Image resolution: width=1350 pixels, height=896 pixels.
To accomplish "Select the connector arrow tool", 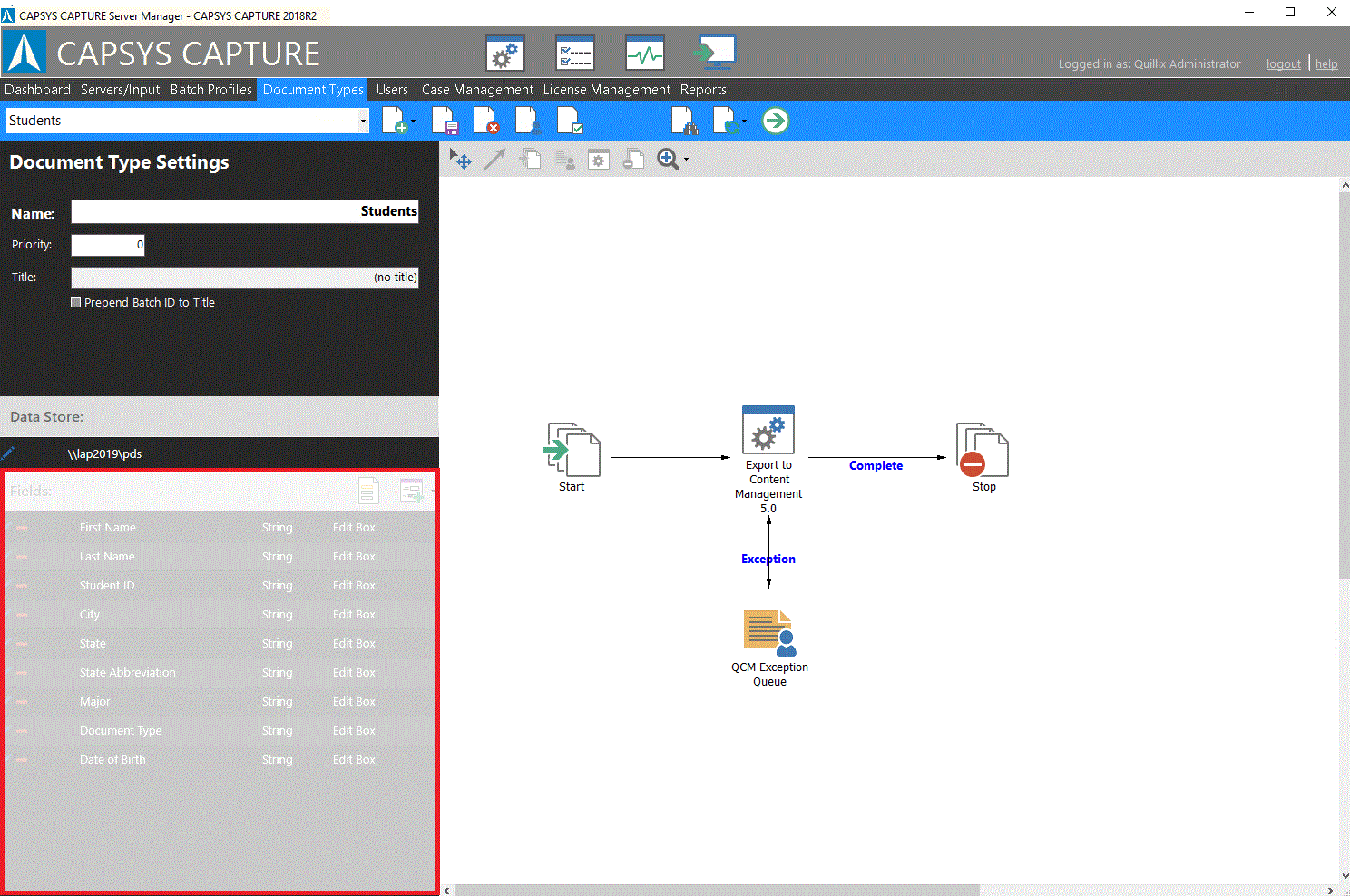I will 494,160.
